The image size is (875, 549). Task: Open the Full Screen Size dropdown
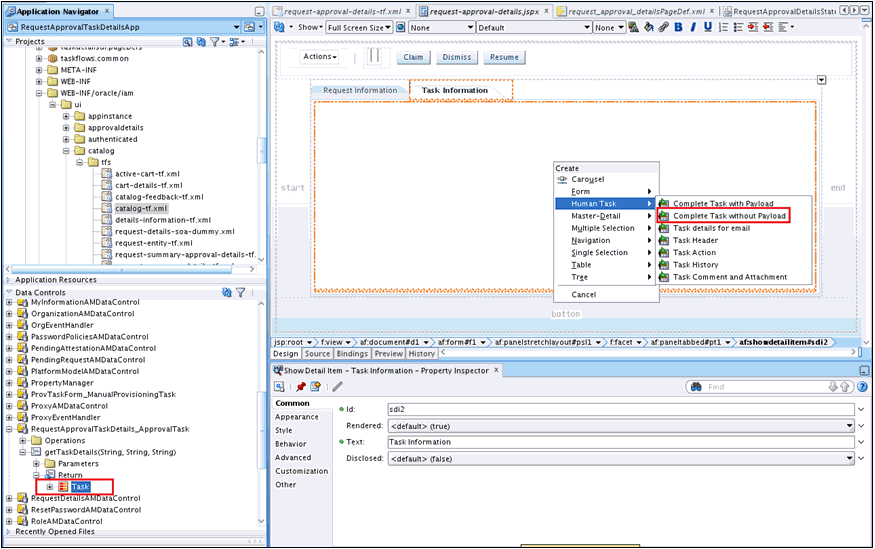tap(388, 28)
